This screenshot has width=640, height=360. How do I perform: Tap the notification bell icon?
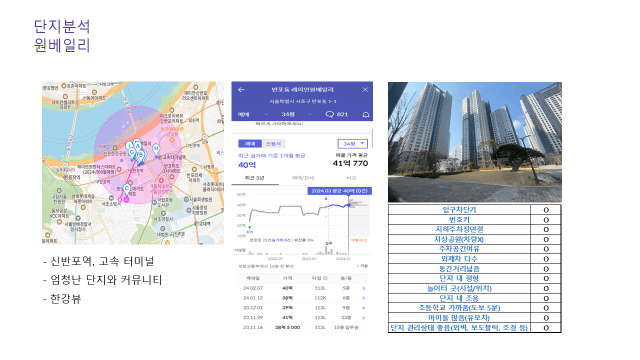pyautogui.click(x=366, y=115)
